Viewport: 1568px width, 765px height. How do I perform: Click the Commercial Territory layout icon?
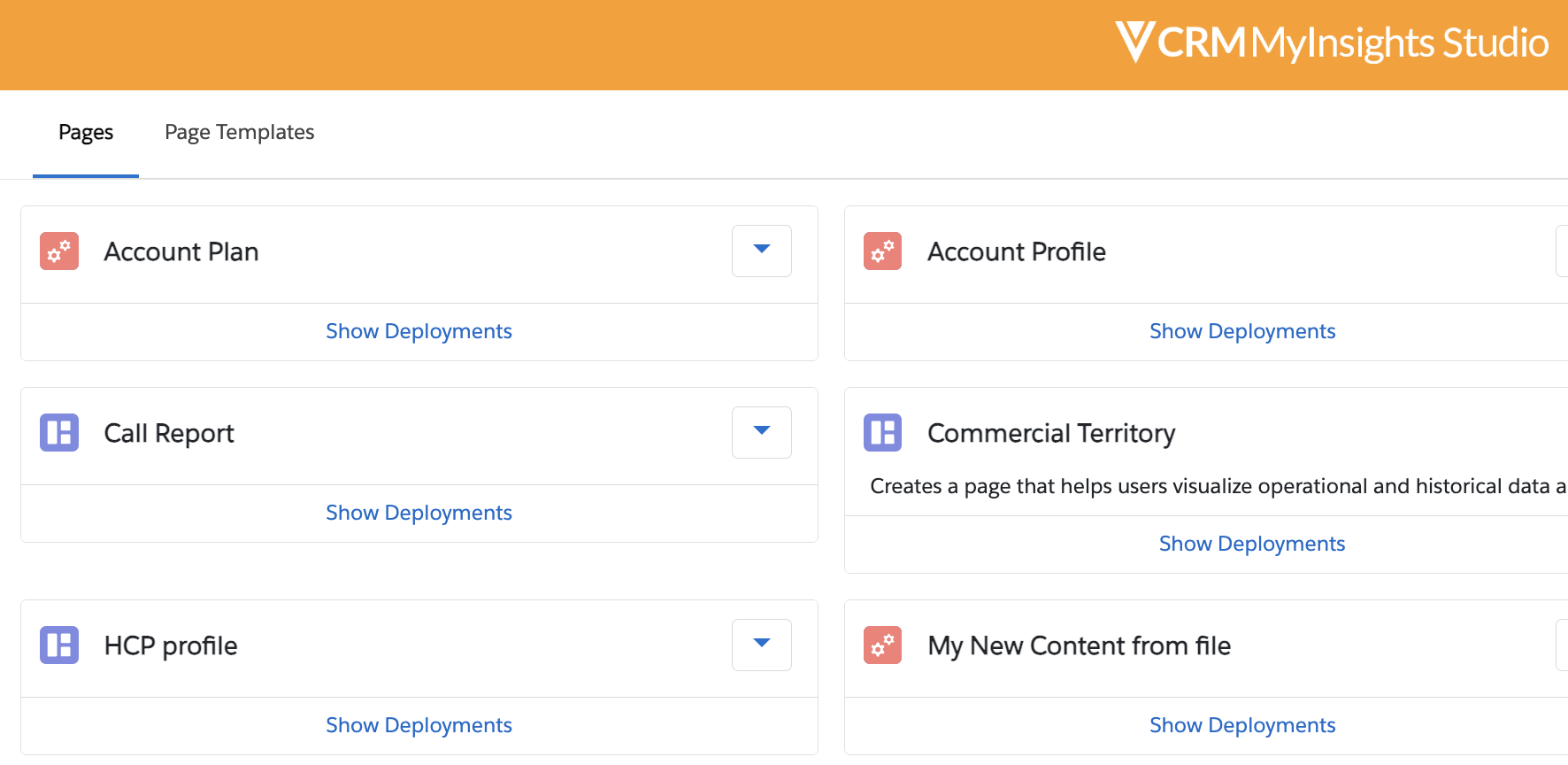882,433
